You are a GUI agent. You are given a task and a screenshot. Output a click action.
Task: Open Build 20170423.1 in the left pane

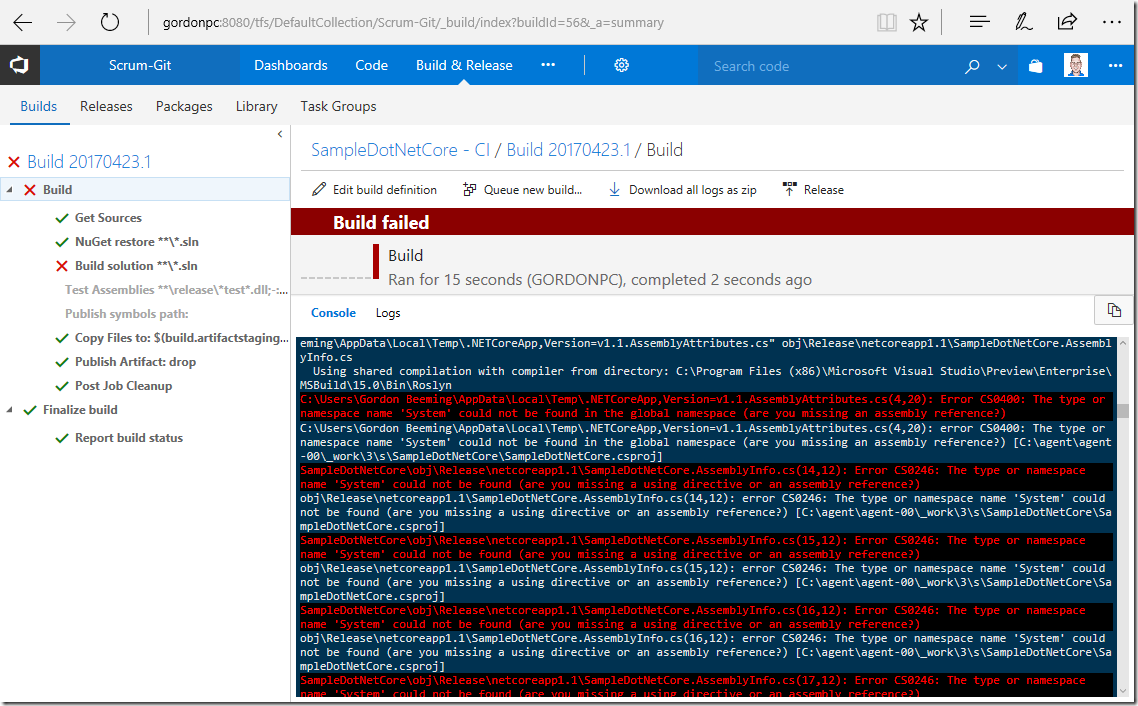click(89, 162)
